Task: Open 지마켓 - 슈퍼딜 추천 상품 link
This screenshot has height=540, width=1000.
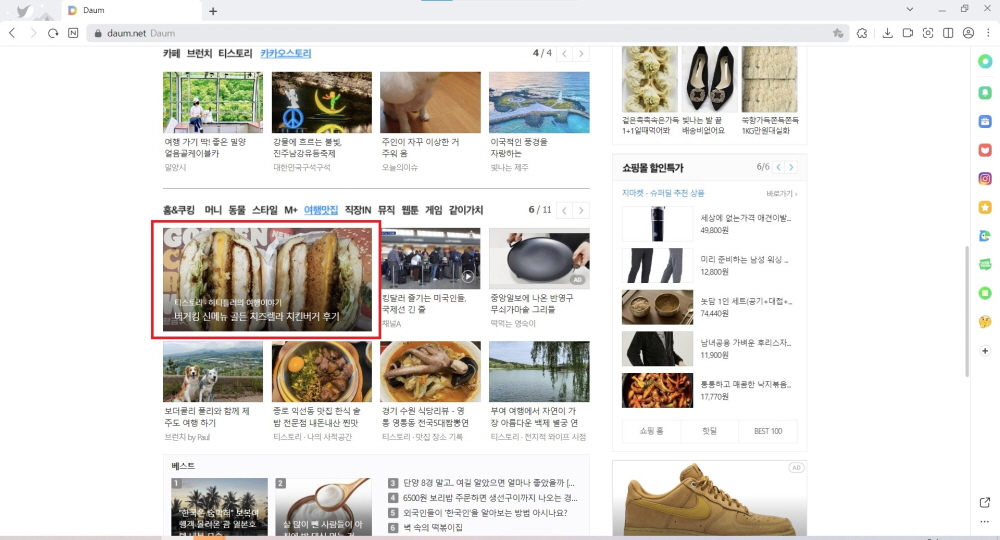Action: [663, 193]
